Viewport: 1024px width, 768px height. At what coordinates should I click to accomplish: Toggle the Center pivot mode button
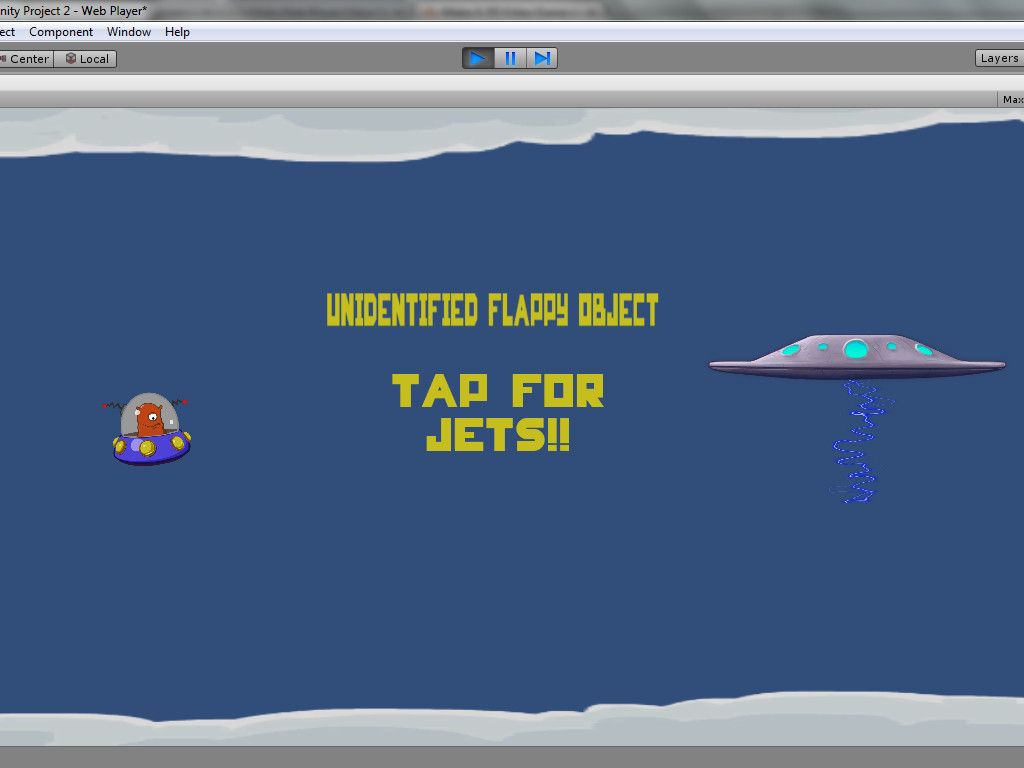tap(26, 59)
